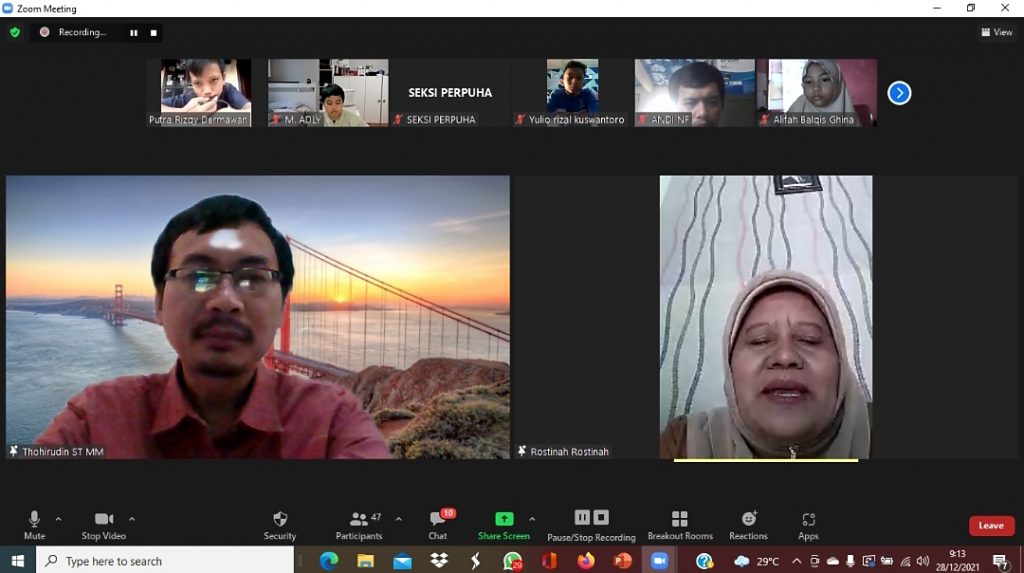Click the green Share Screen icon
The image size is (1024, 573).
tap(504, 519)
